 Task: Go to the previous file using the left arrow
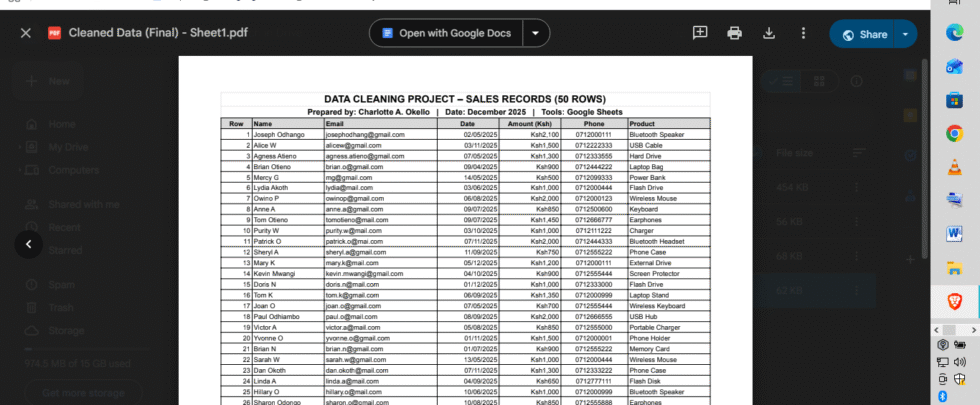coord(28,243)
